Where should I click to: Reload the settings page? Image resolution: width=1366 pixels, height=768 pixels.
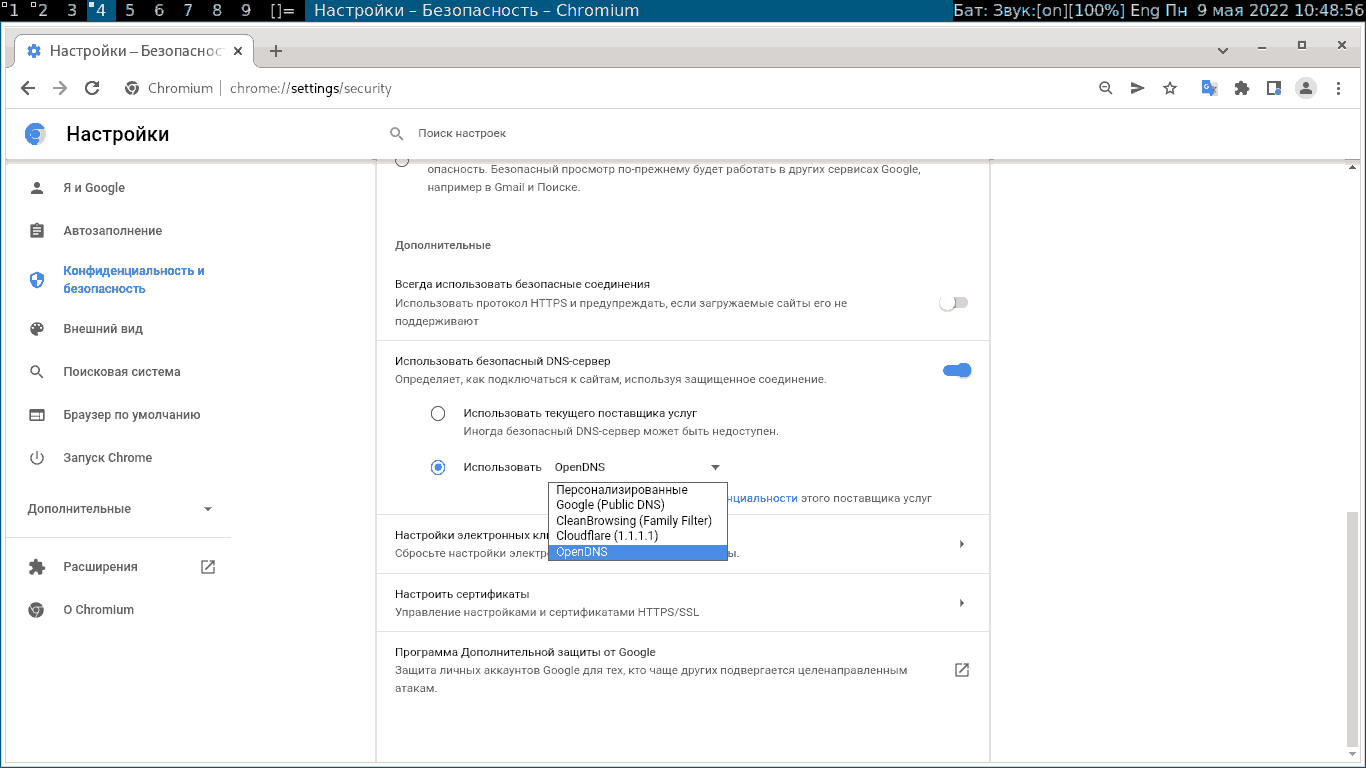[x=92, y=88]
